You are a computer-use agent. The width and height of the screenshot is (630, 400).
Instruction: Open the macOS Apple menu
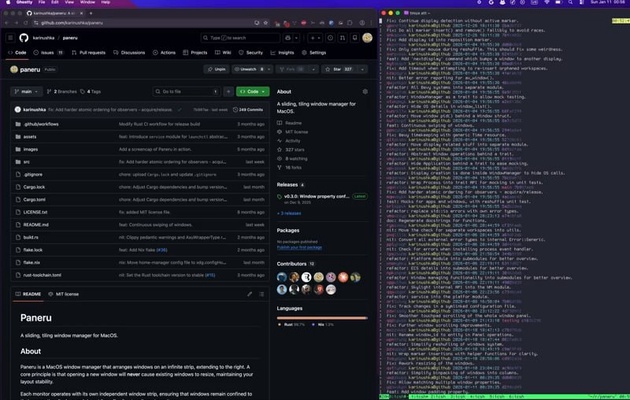click(x=8, y=2)
